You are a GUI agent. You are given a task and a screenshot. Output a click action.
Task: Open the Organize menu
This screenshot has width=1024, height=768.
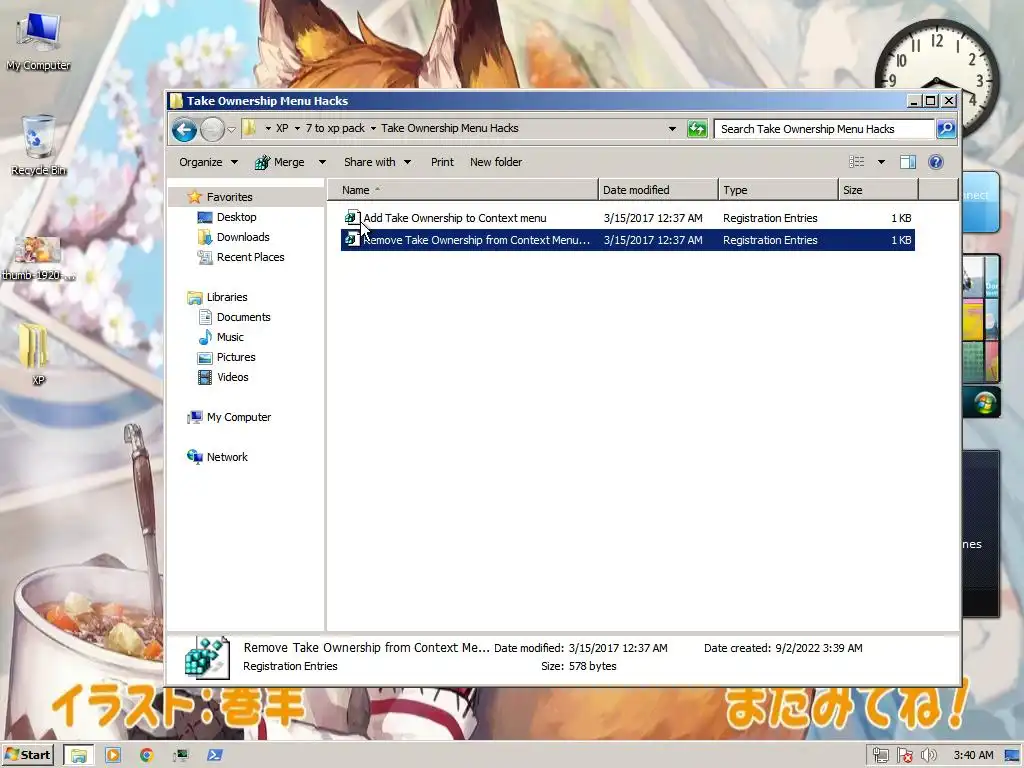pyautogui.click(x=208, y=162)
